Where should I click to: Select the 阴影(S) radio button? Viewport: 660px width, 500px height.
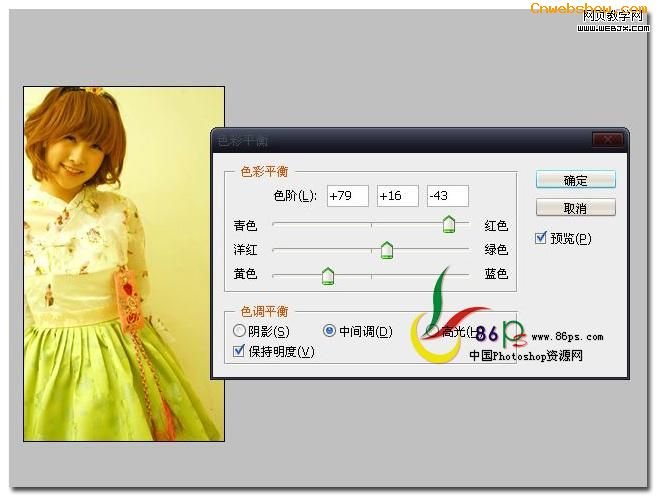239,331
